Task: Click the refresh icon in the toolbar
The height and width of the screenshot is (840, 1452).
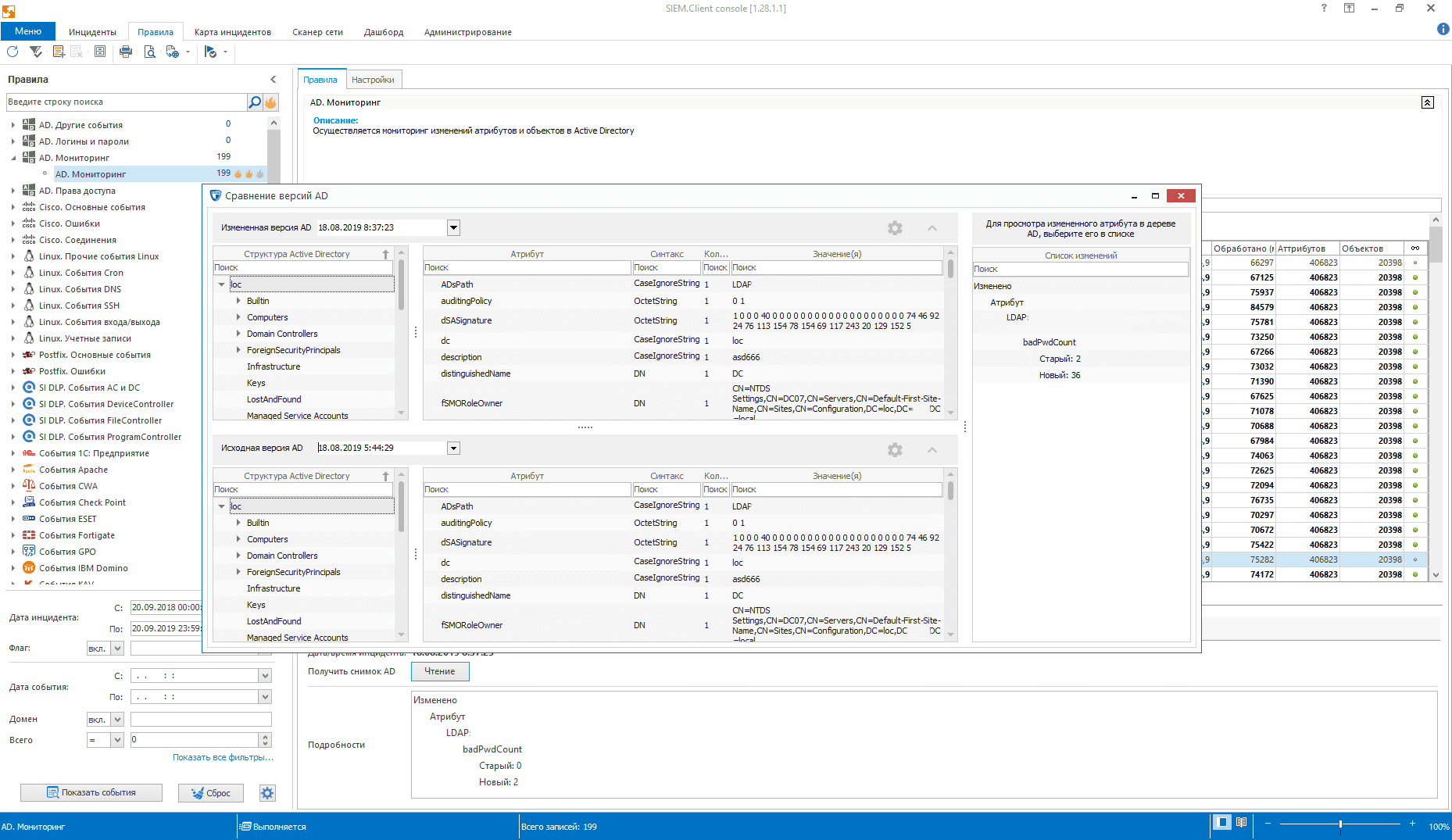Action: tap(13, 52)
